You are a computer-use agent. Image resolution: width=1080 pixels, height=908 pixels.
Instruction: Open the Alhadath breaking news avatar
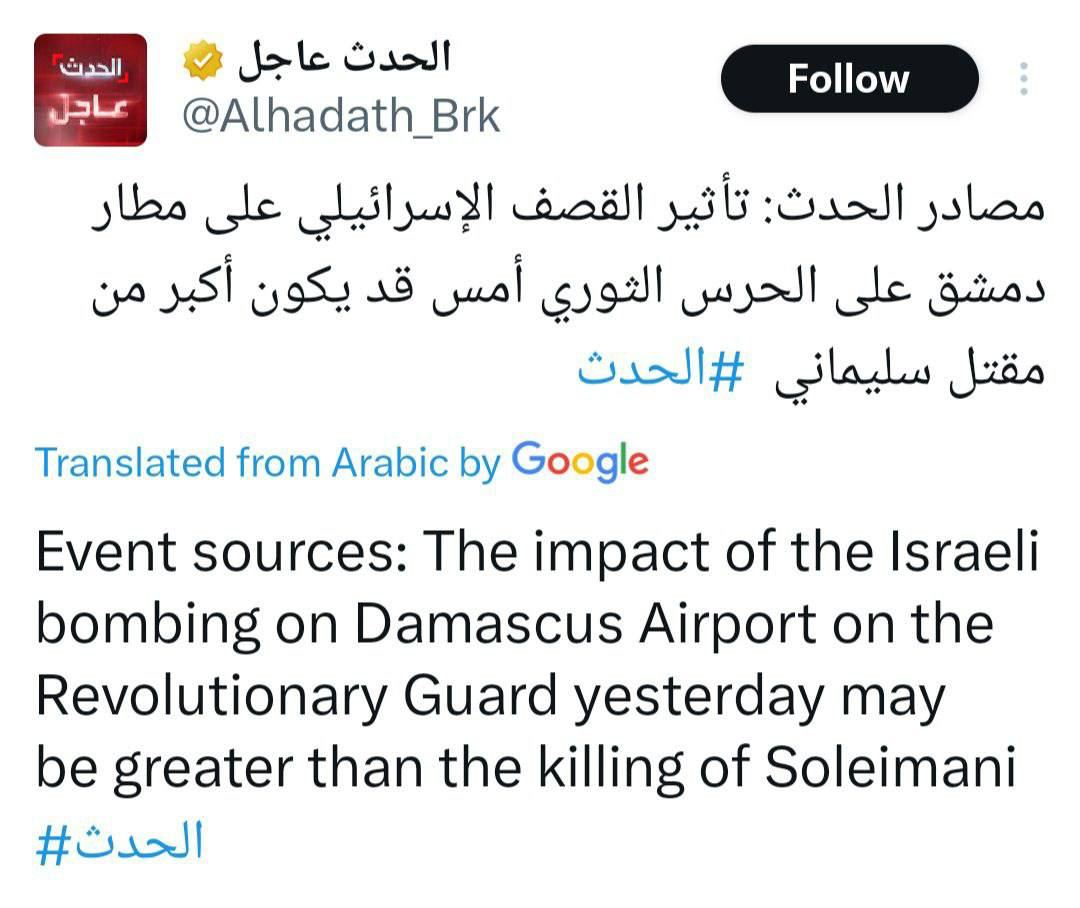(90, 90)
